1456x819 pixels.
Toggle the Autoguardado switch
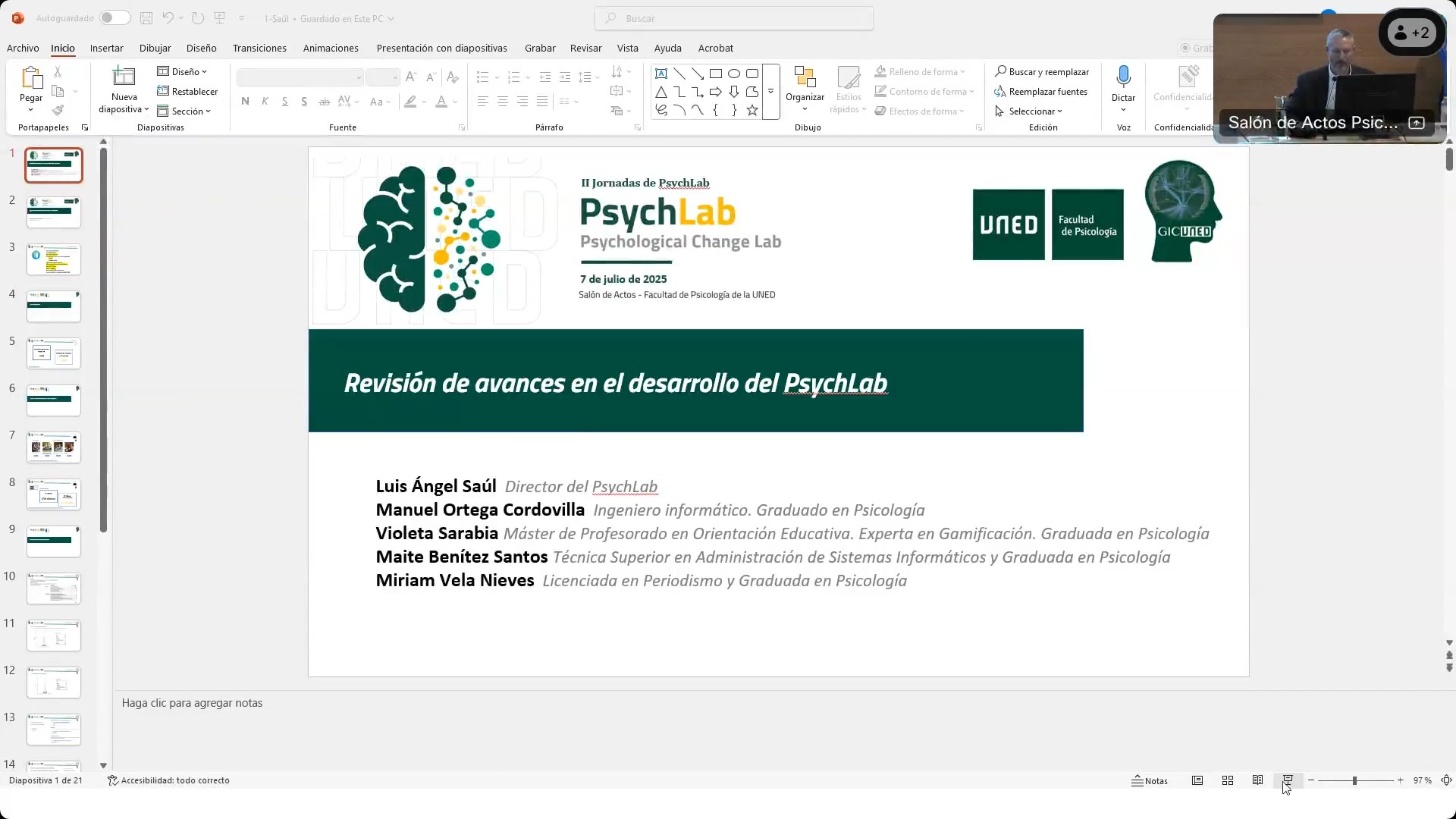tap(115, 18)
